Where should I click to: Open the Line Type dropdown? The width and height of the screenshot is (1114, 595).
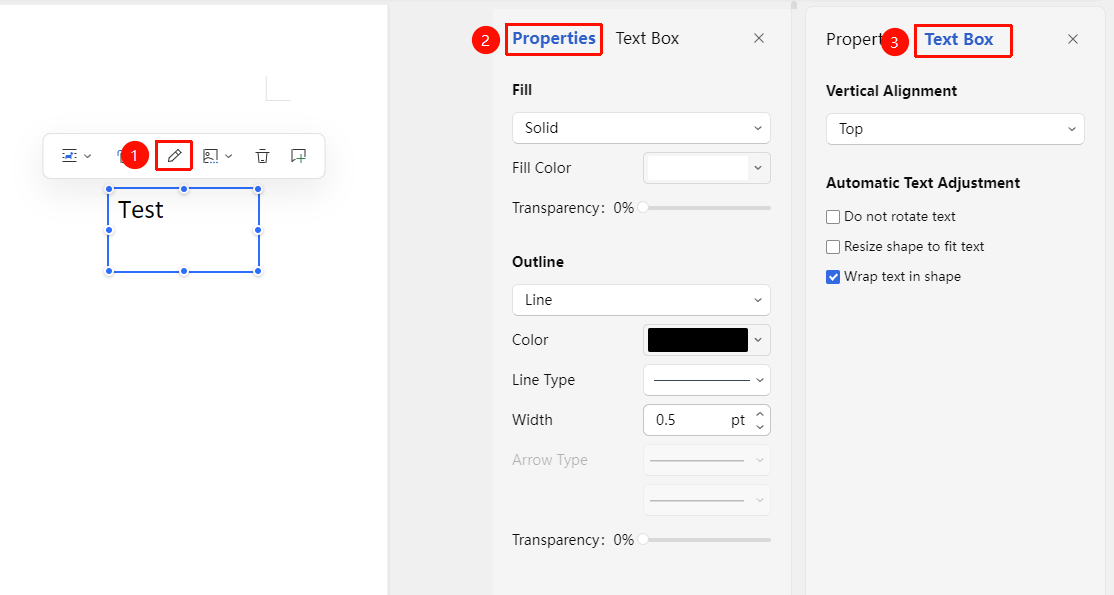pos(707,380)
